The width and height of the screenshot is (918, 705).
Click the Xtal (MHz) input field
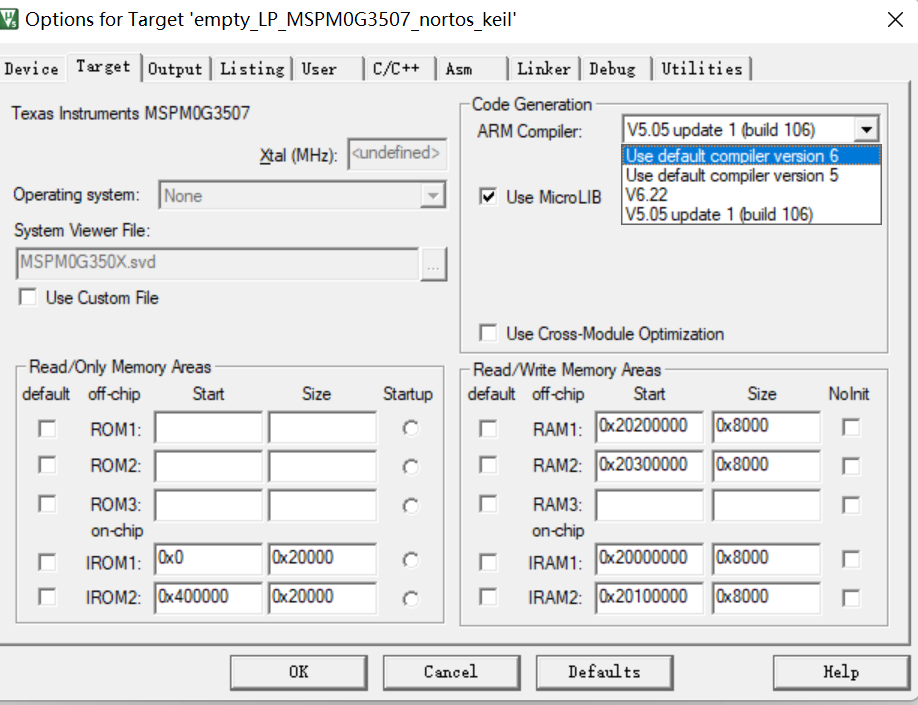click(x=397, y=154)
